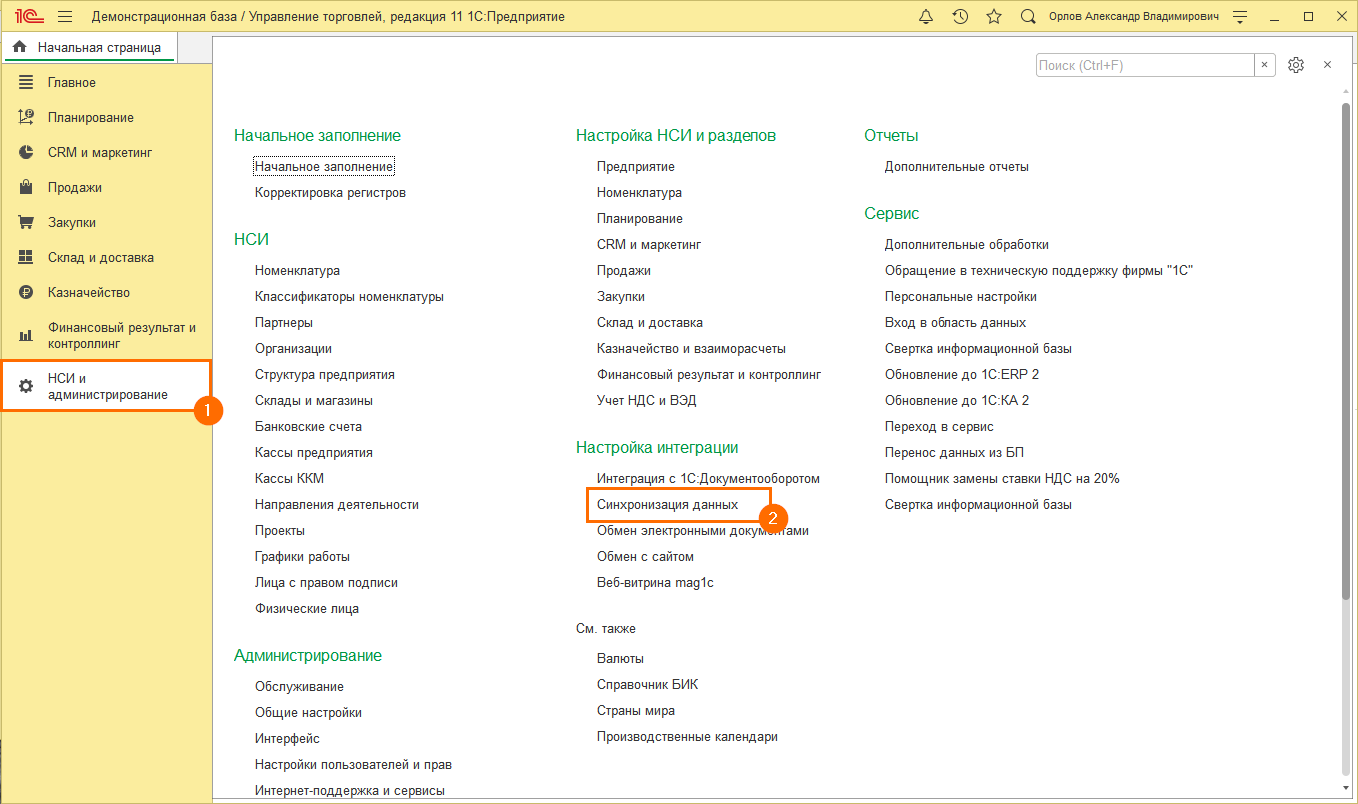Screen dimensions: 1358x804
Task: Open the hamburger main menu icon
Action: point(65,17)
